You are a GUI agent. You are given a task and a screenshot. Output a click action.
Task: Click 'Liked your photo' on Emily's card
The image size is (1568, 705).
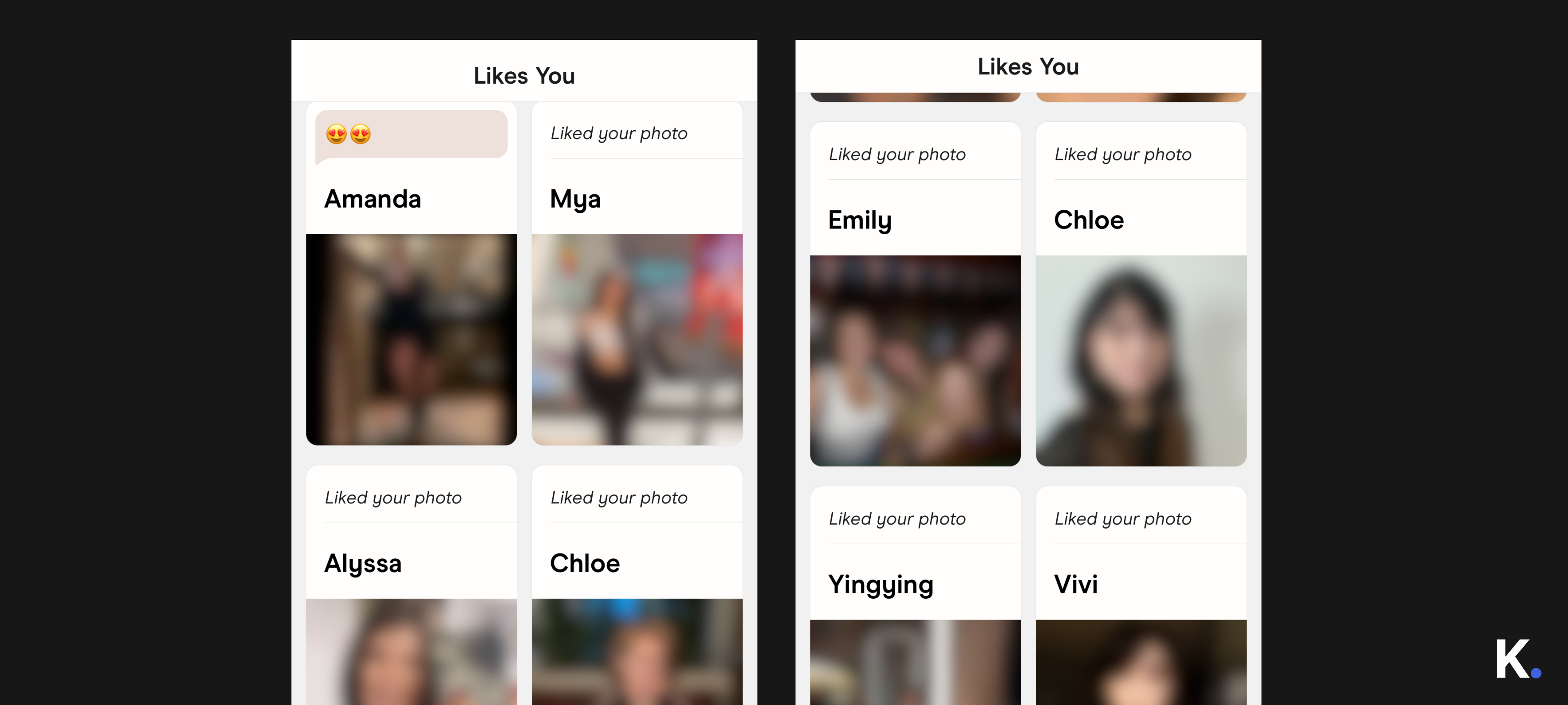897,155
